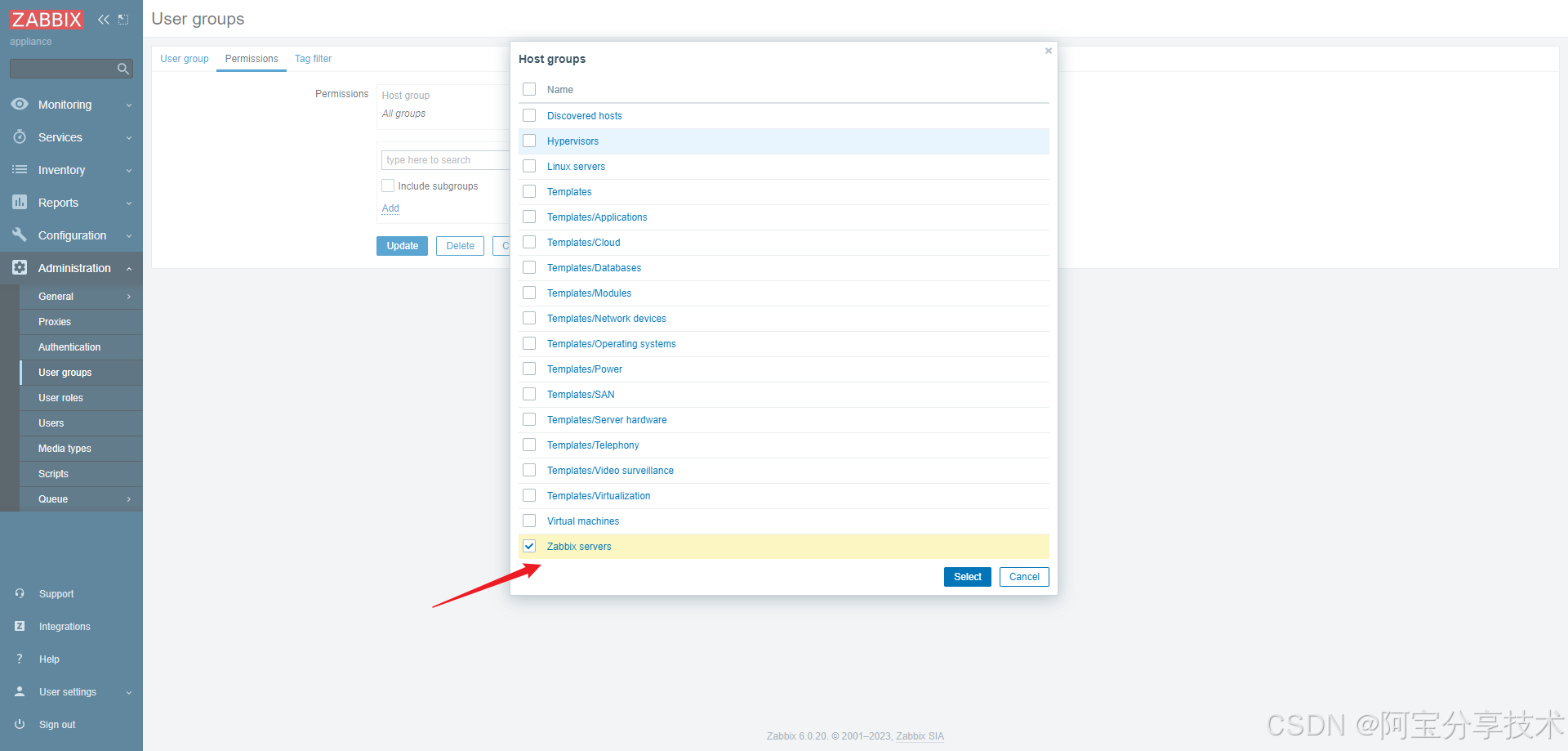Collapse sidebar with double-arrow icon
1568x751 pixels.
click(104, 19)
